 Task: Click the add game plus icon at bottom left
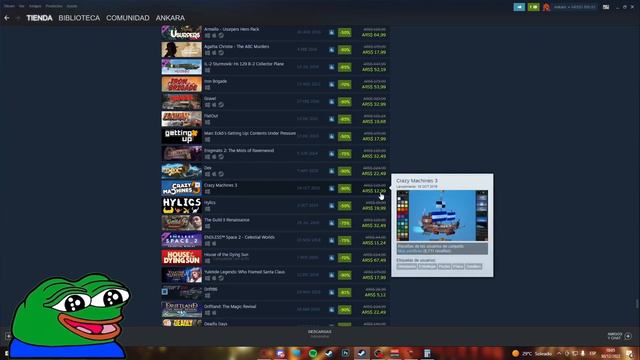pyautogui.click(x=8, y=336)
